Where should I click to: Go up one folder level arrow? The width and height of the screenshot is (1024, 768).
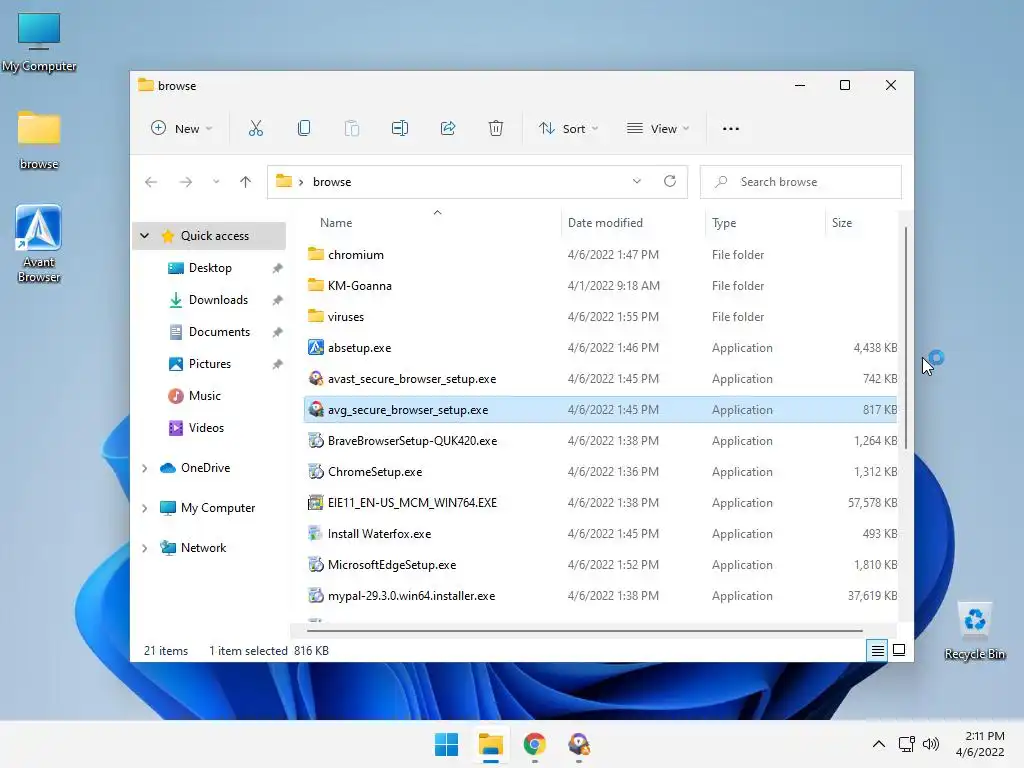point(246,182)
